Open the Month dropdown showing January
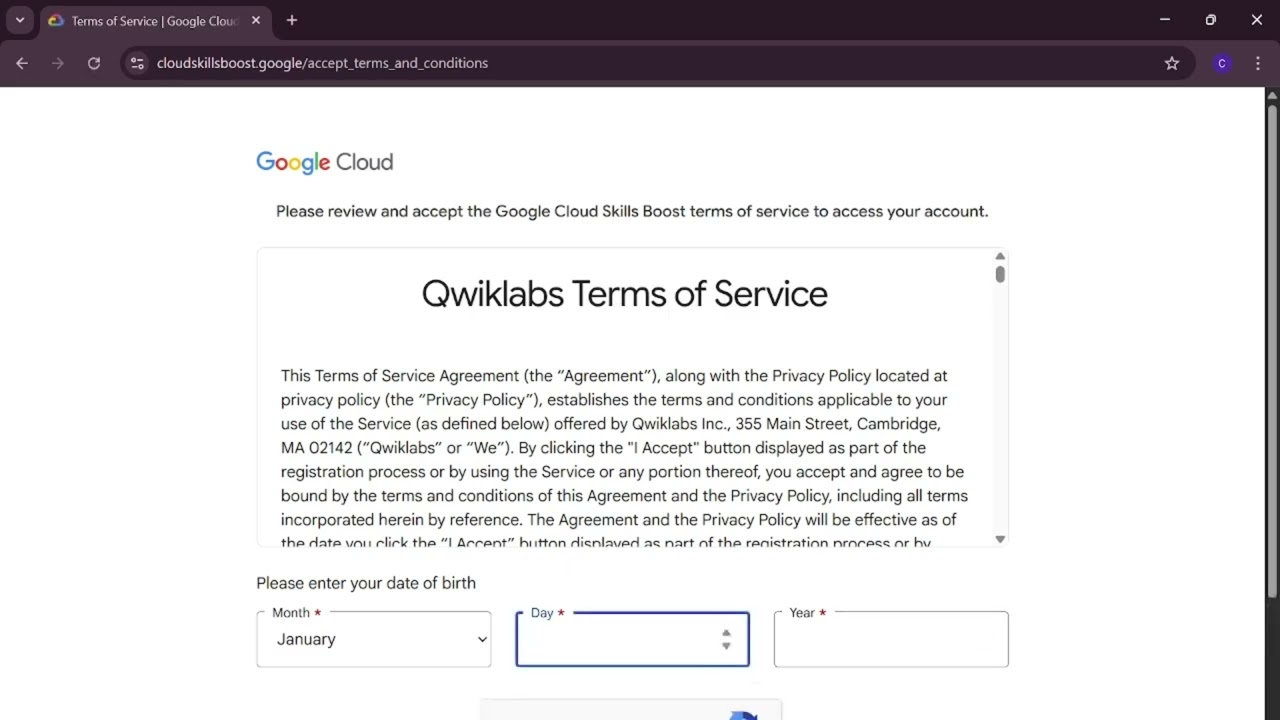The width and height of the screenshot is (1280, 720). (374, 639)
